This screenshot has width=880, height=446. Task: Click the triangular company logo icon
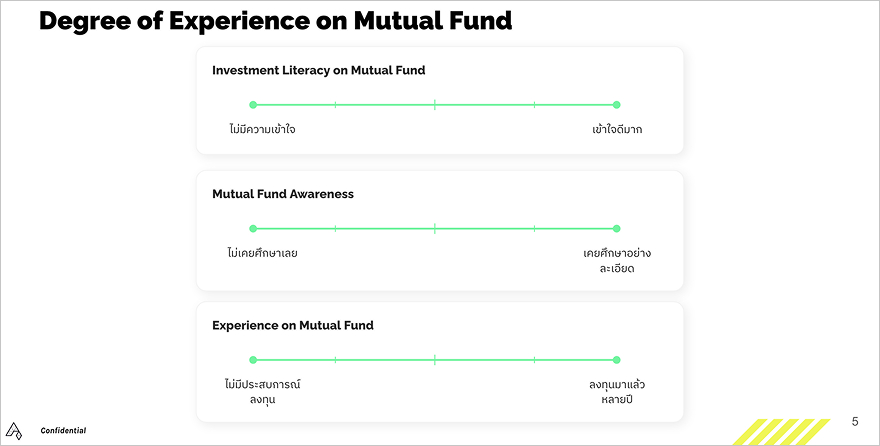tap(14, 429)
